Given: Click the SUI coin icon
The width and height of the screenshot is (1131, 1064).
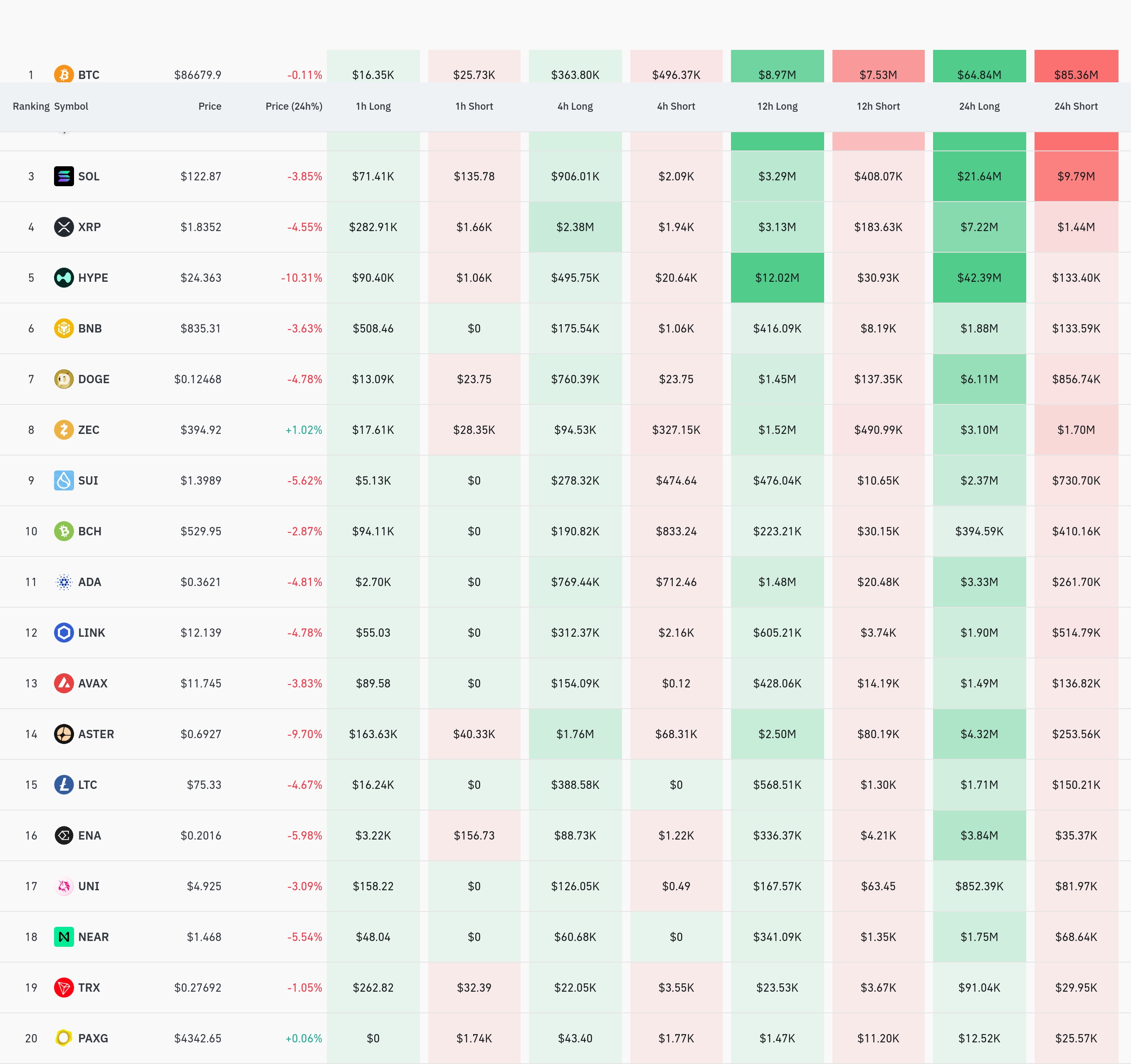Looking at the screenshot, I should coord(64,480).
